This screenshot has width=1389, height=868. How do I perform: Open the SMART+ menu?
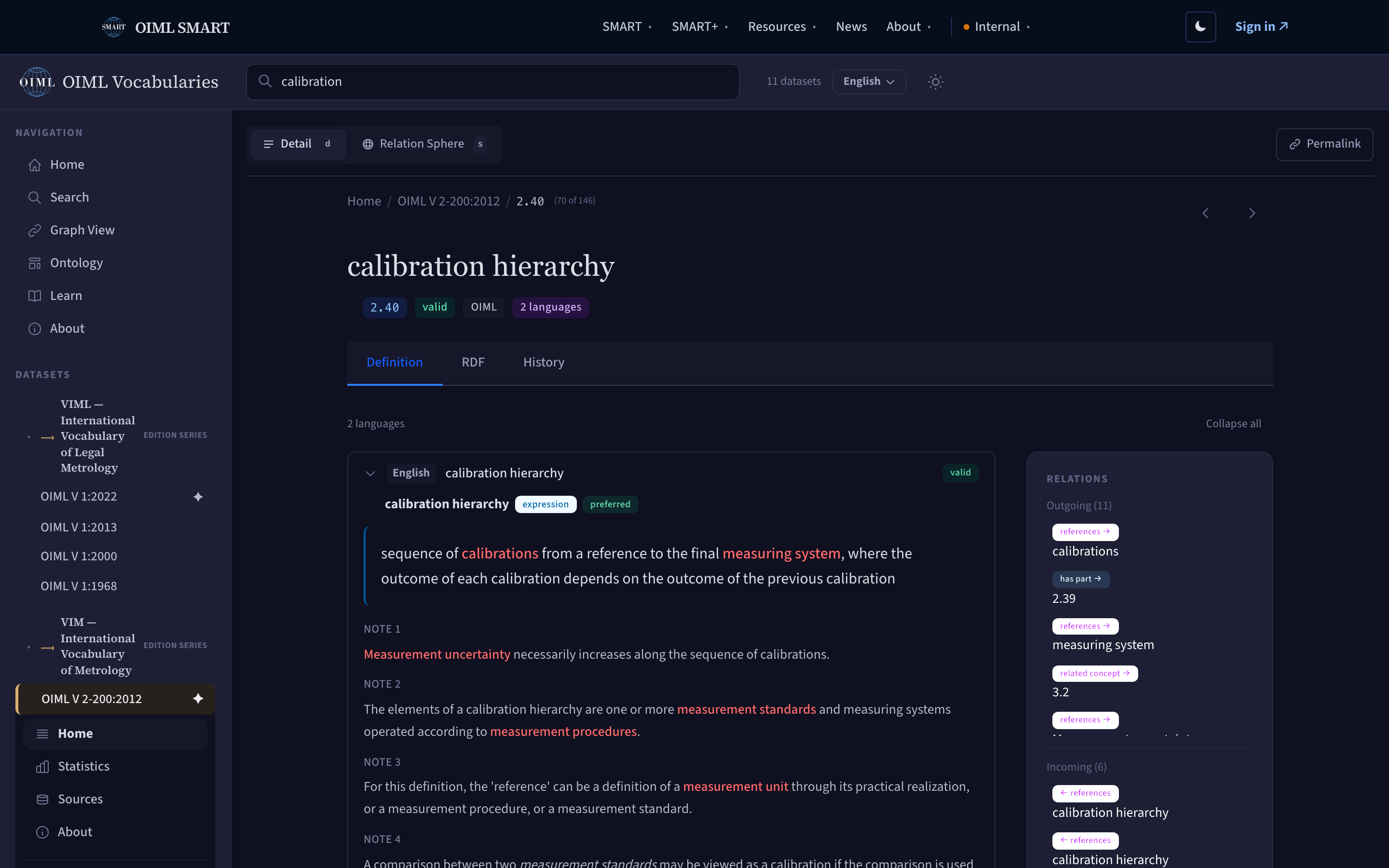pos(700,27)
